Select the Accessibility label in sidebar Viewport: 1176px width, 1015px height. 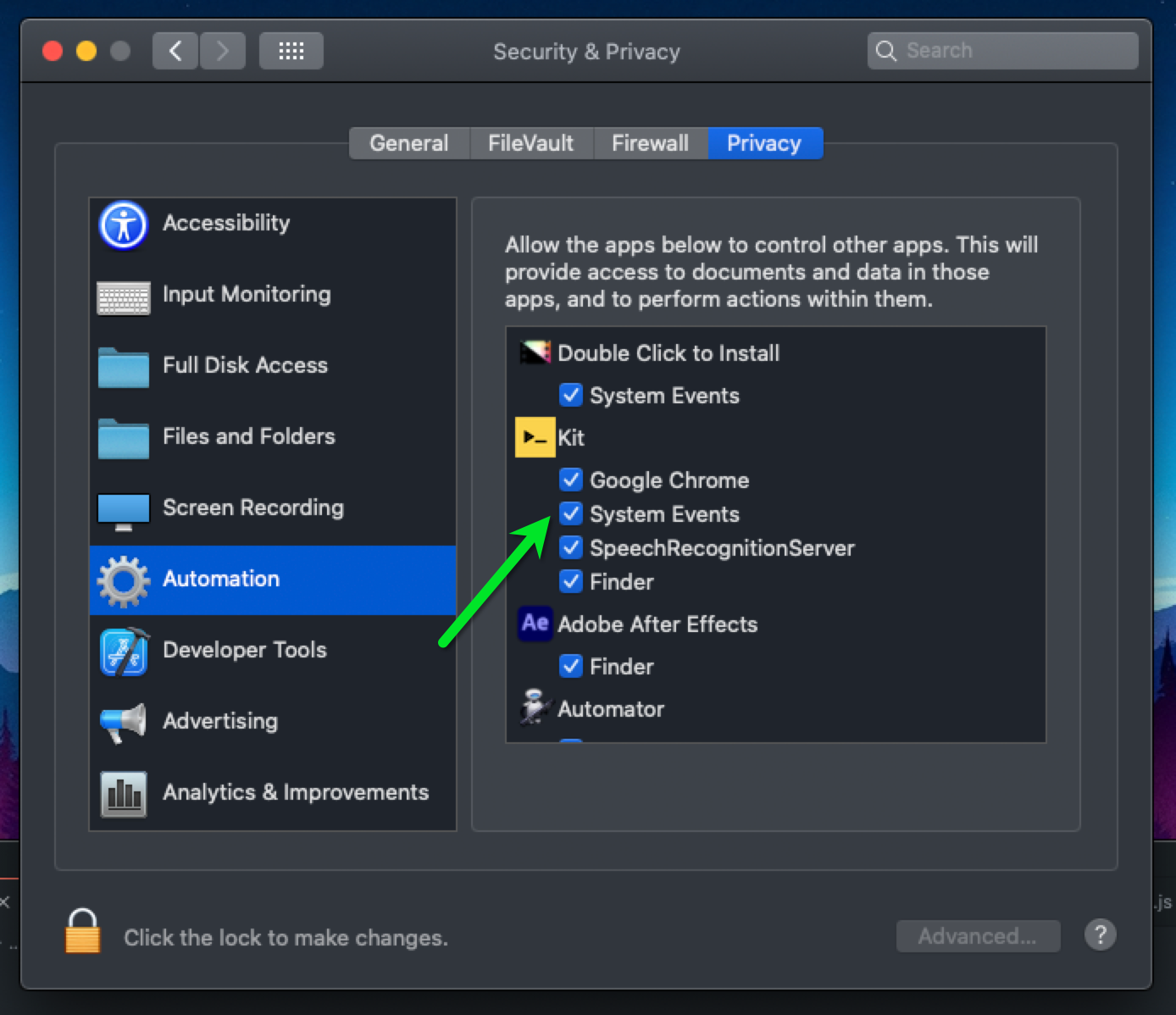coord(226,223)
